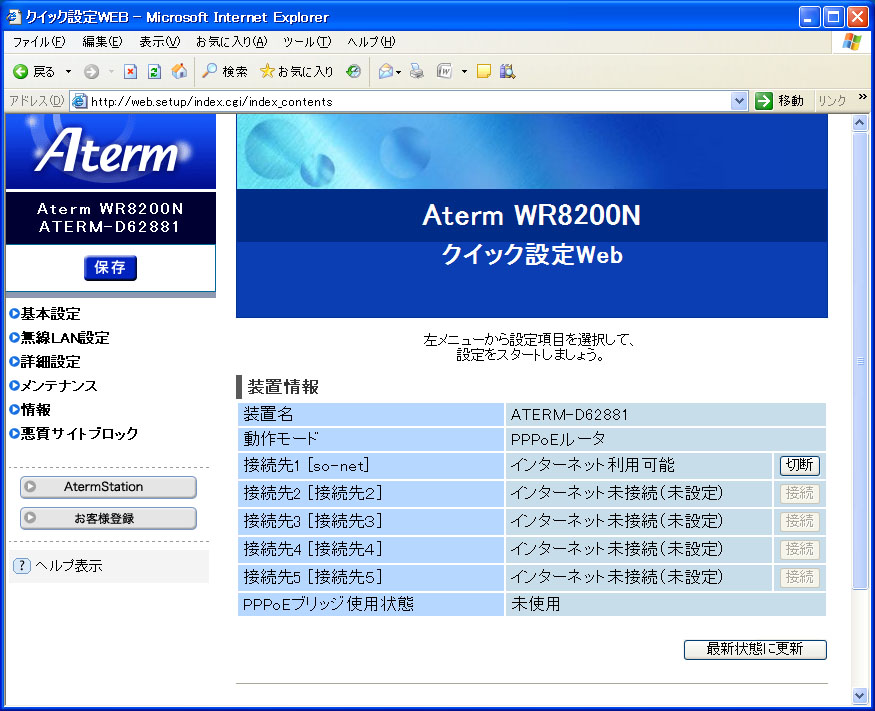Viewport: 875px width, 711px height.
Task: Click ATERM-D62881 device name cell
Action: coord(665,415)
